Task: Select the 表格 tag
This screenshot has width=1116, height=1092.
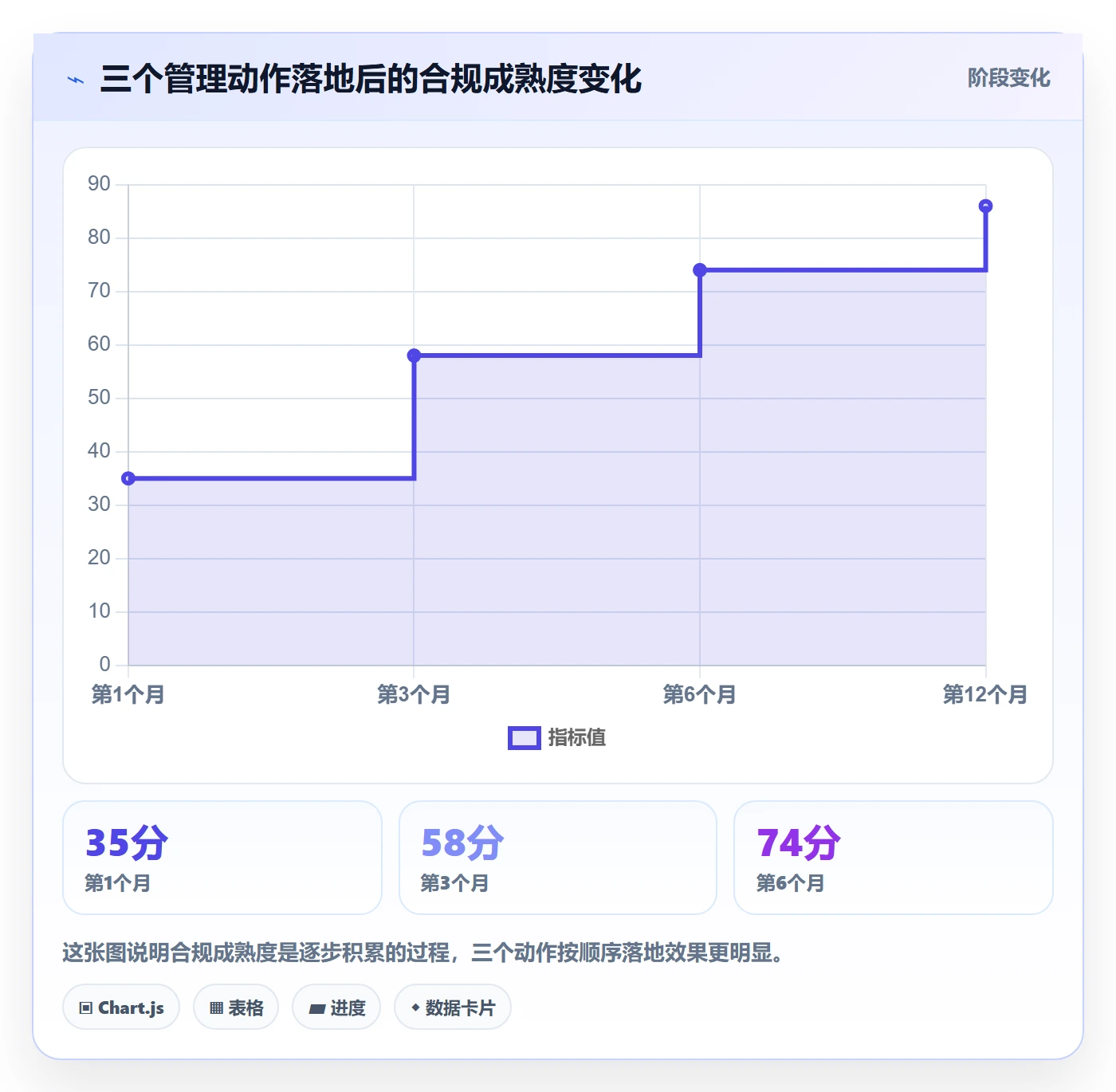Action: (236, 1008)
